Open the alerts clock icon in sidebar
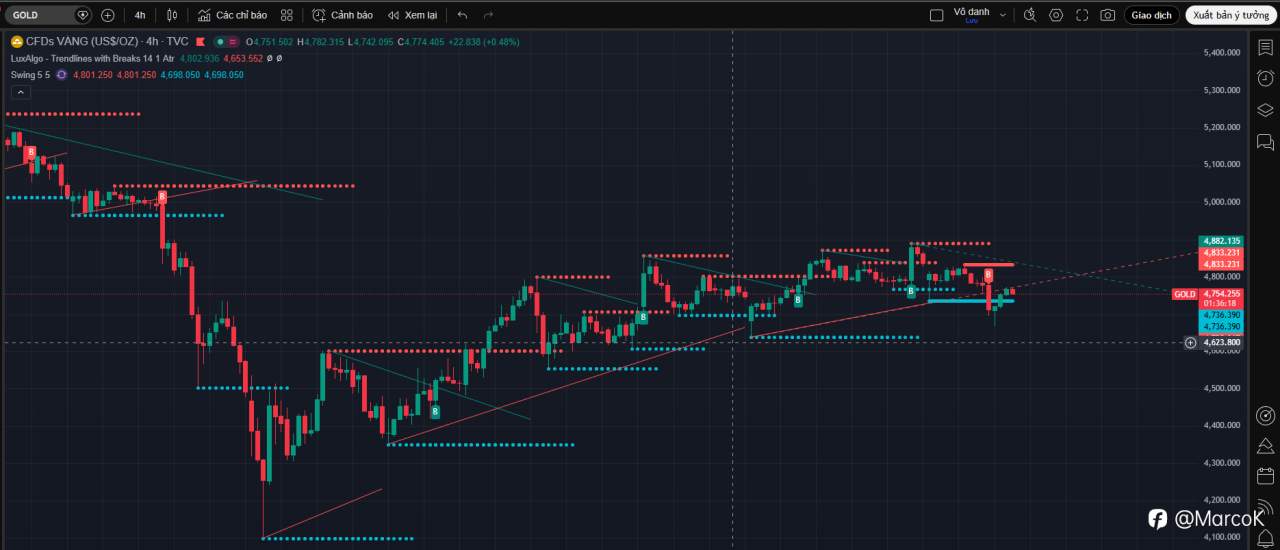This screenshot has width=1280, height=550. (1265, 78)
